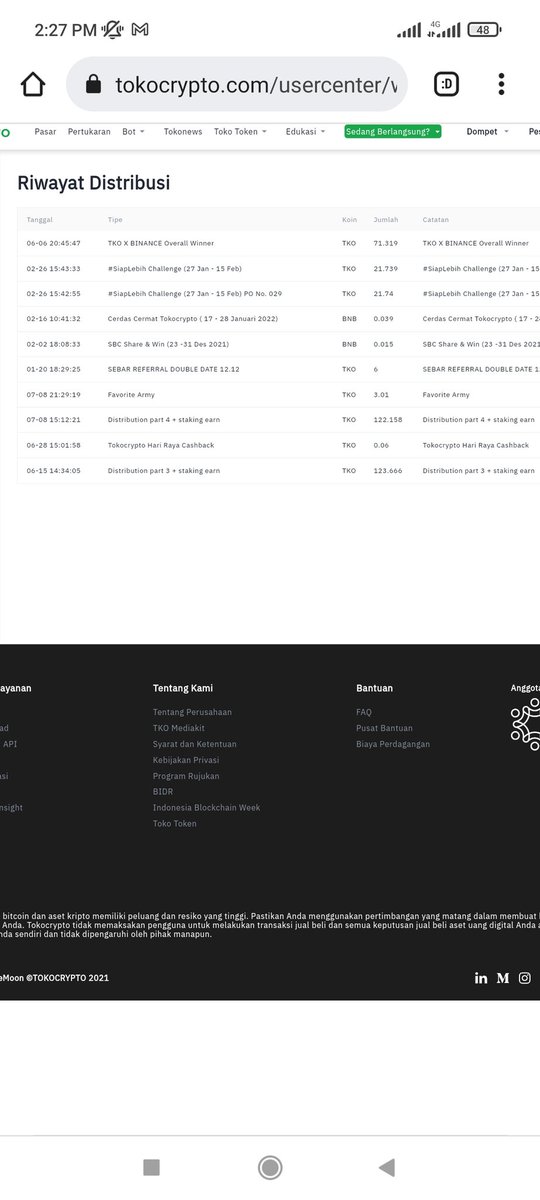Click the Koin column header
Screen dimensions: 540x1200
[x=349, y=219]
